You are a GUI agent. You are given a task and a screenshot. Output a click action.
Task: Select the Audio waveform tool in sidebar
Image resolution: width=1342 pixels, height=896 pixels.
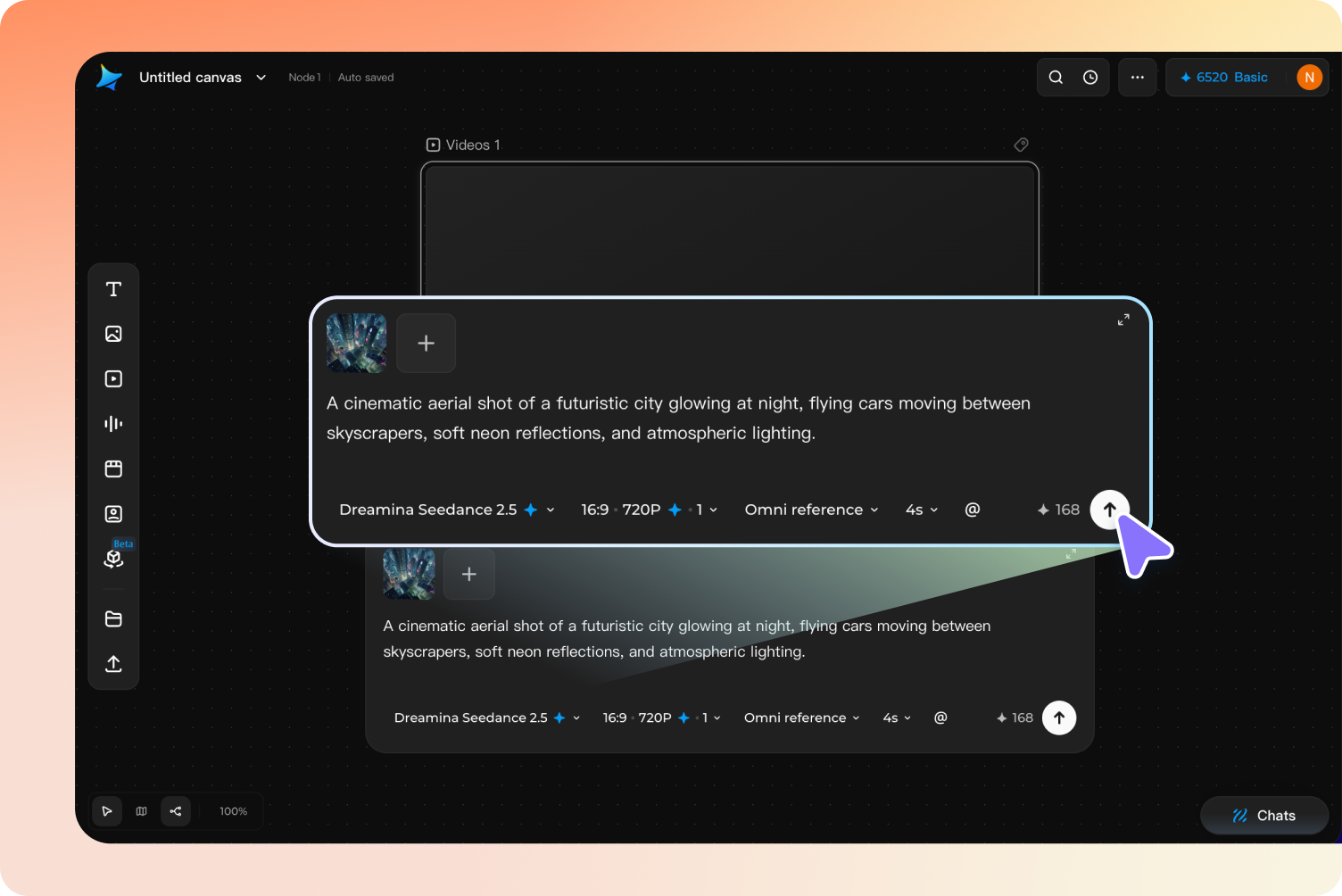(113, 424)
